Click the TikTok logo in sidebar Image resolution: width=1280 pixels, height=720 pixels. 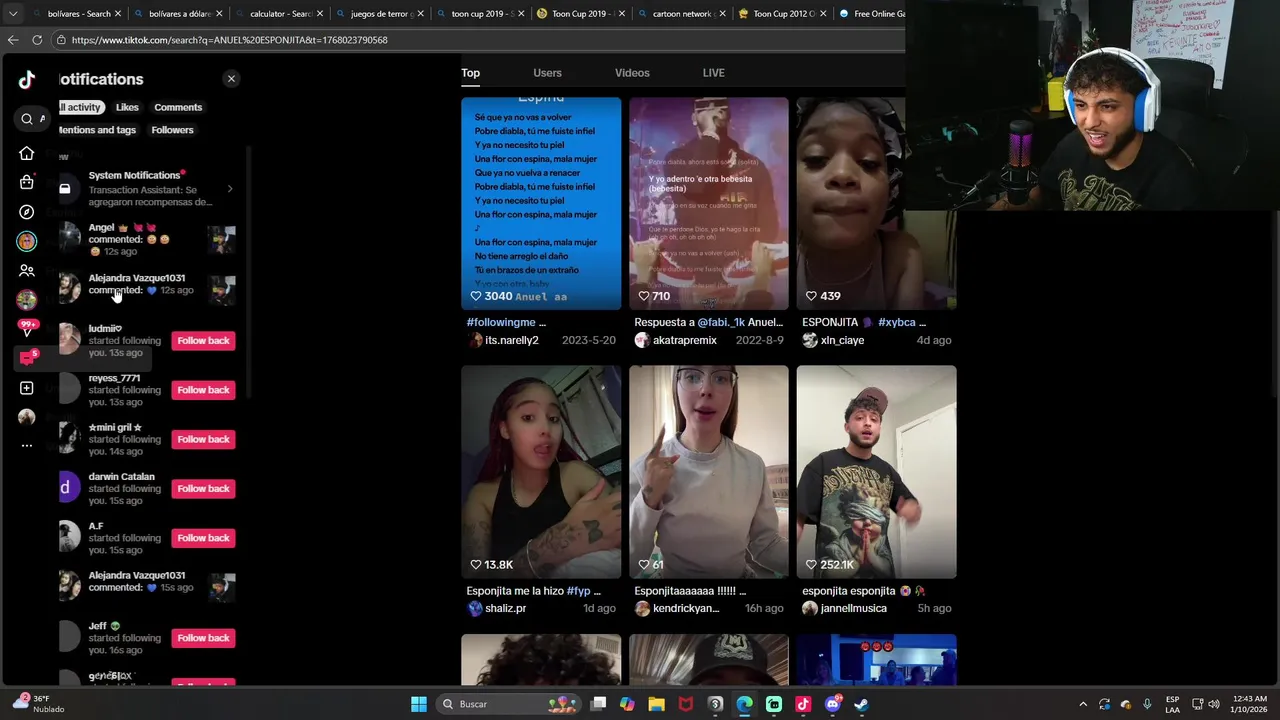click(x=27, y=80)
